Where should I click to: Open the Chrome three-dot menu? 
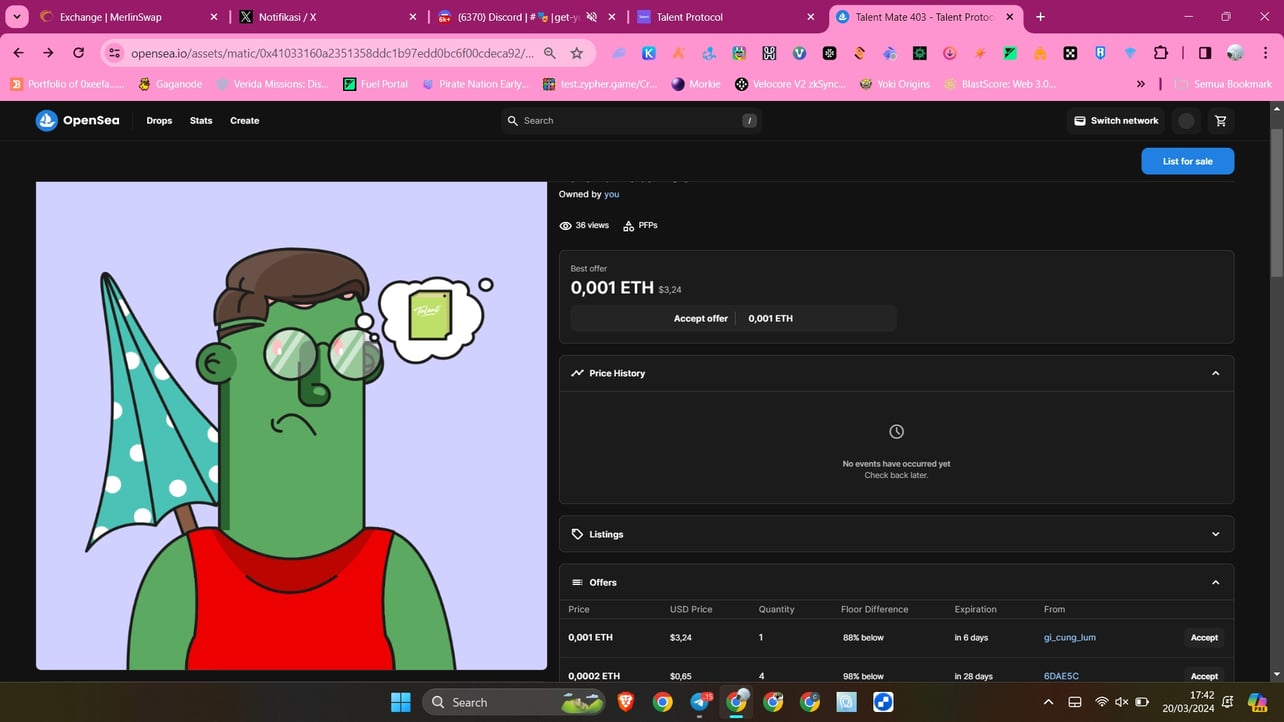click(1265, 53)
